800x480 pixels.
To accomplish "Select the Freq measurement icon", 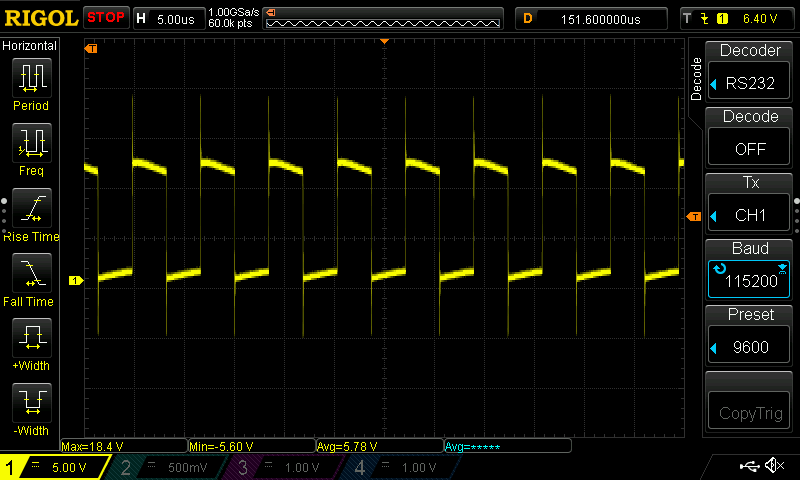I will pos(32,143).
